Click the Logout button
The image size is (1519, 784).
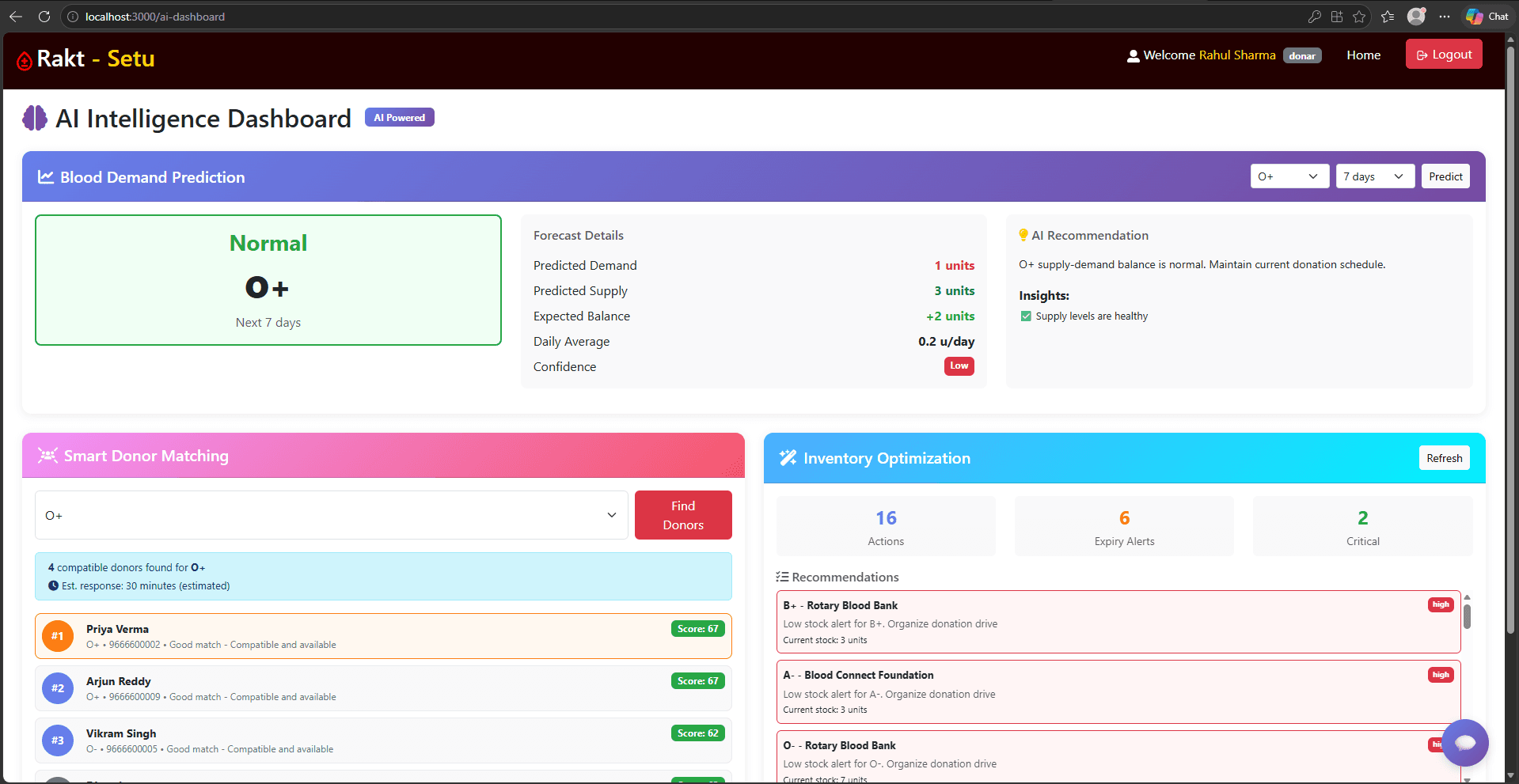1444,55
